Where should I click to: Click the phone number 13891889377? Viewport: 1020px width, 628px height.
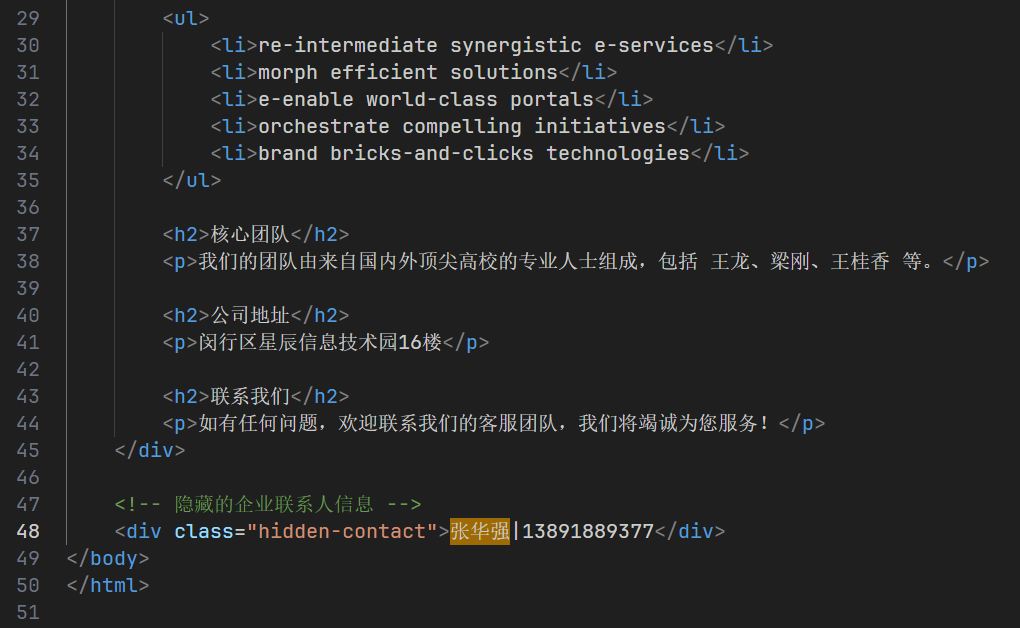tap(587, 531)
